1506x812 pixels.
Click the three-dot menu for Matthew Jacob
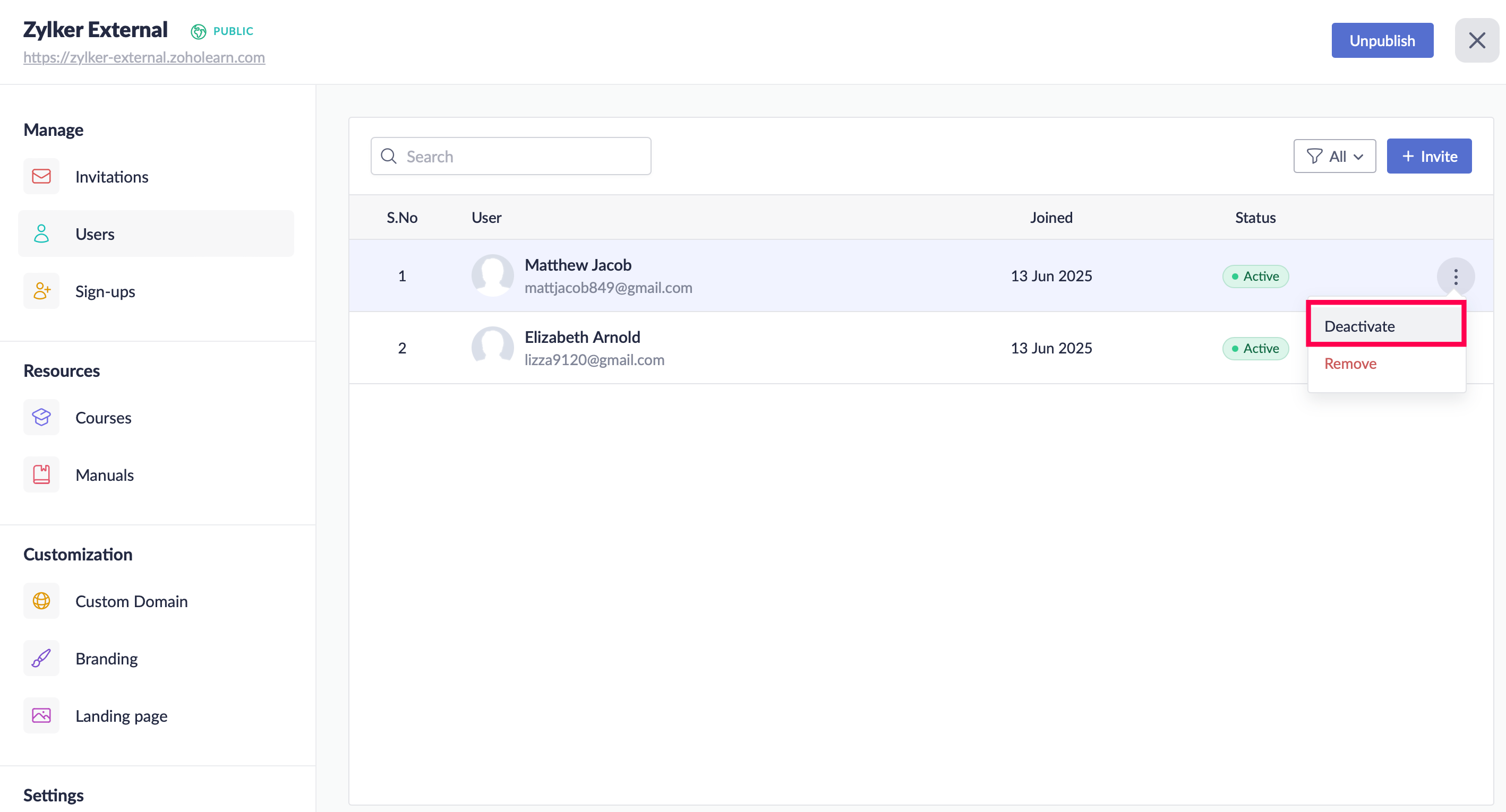click(x=1455, y=277)
